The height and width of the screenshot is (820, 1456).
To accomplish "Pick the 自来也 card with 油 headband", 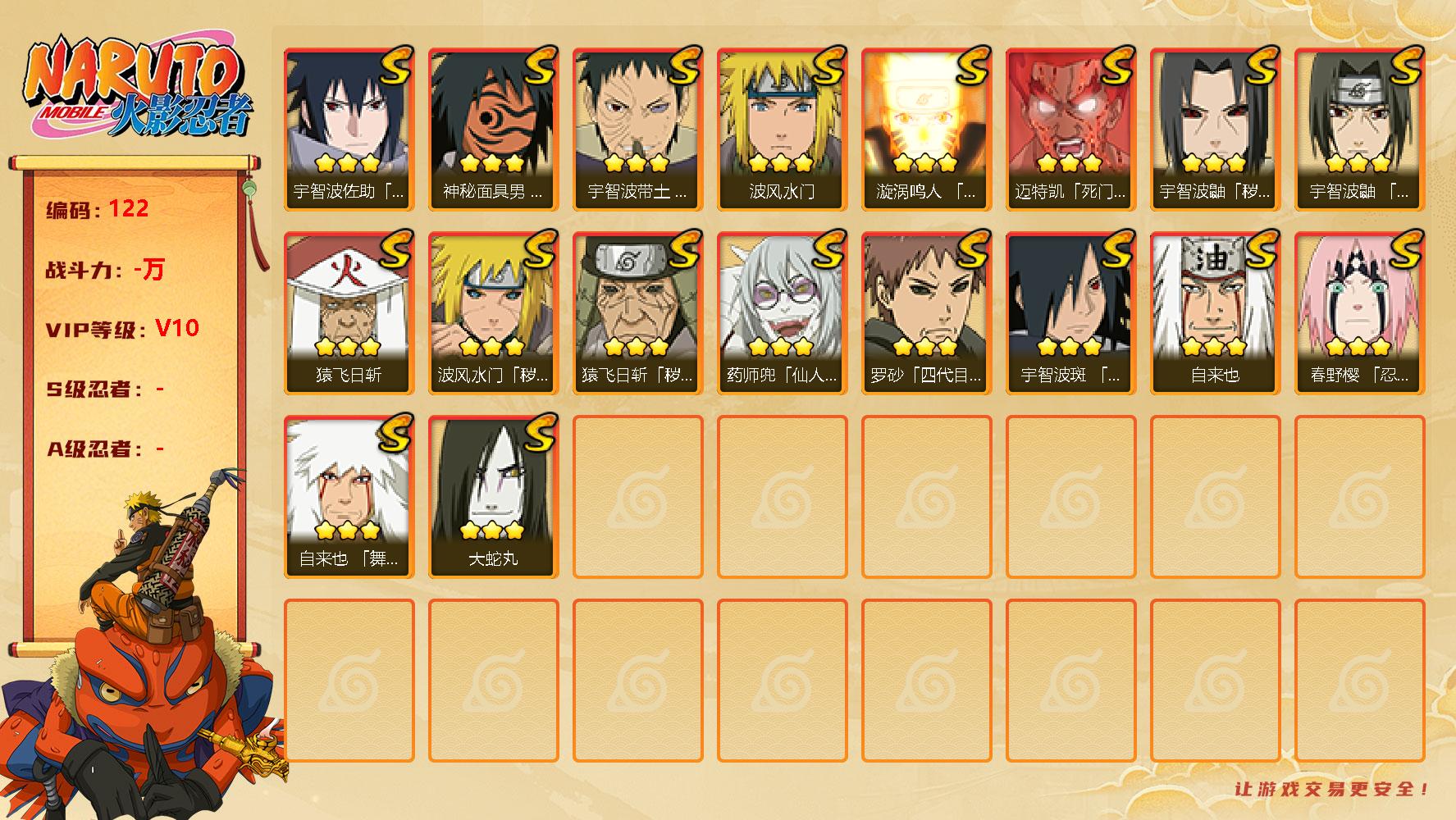I will click(x=1215, y=313).
